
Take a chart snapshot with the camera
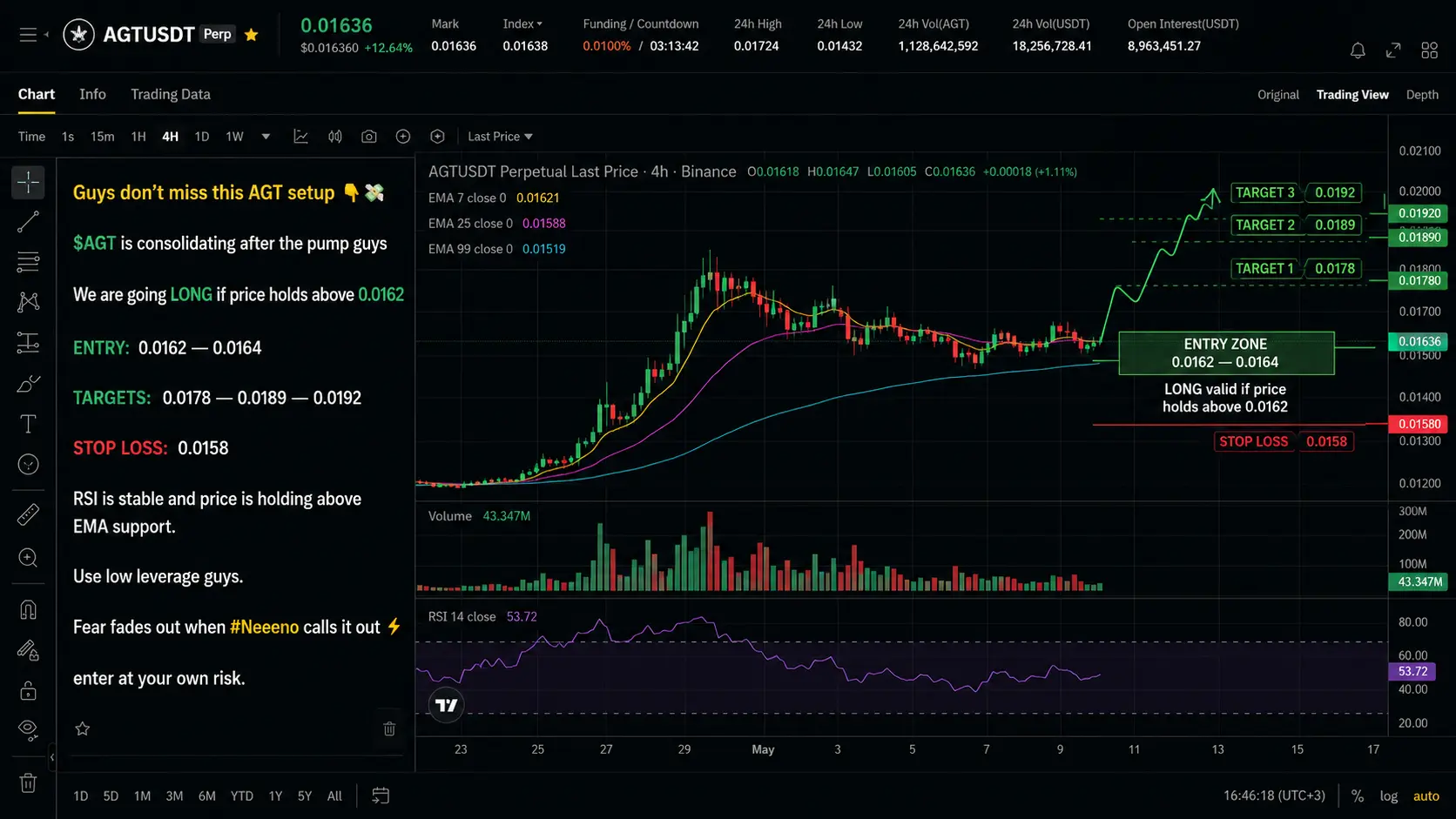[369, 137]
